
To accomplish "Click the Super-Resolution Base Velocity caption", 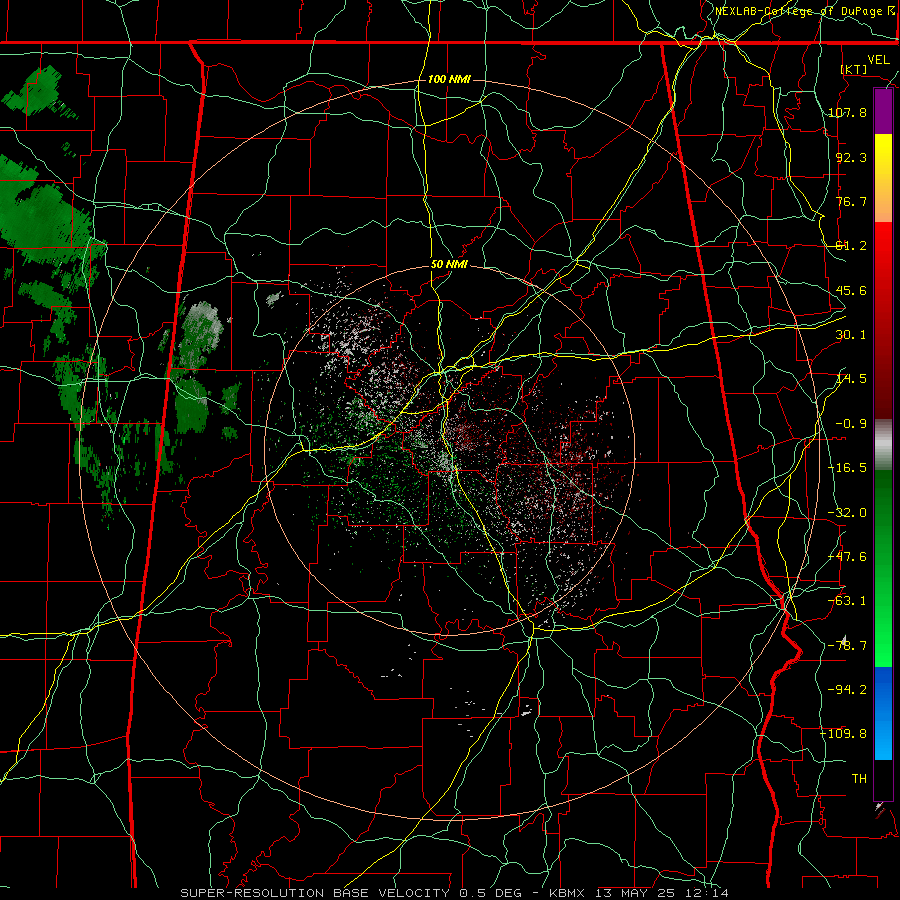I will 455,893.
